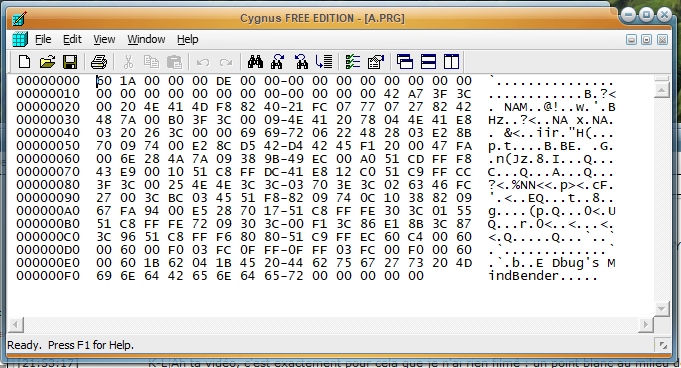Click ASCII text "Dbug's M" in row 000000E0
Viewport: 681px width, 368px height.
click(584, 263)
